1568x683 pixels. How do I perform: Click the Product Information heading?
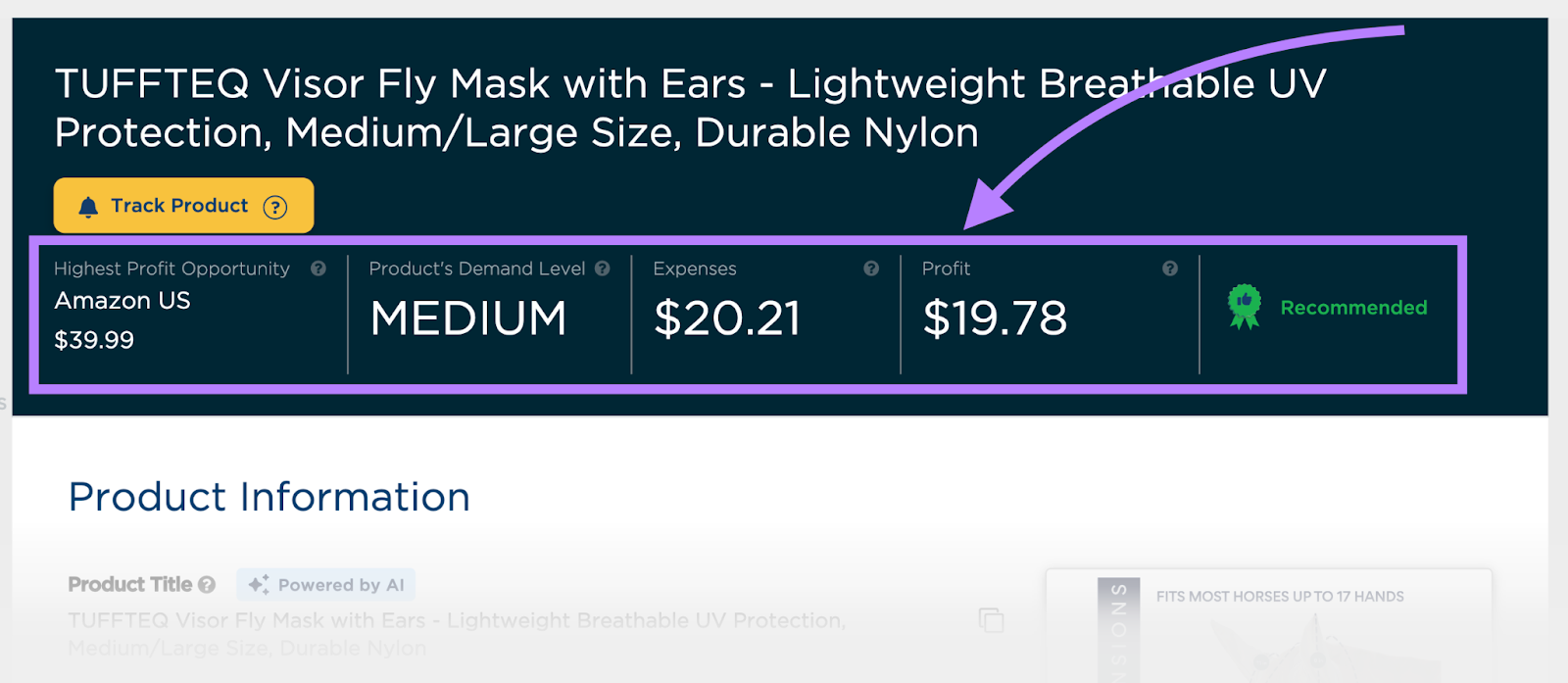pos(269,497)
